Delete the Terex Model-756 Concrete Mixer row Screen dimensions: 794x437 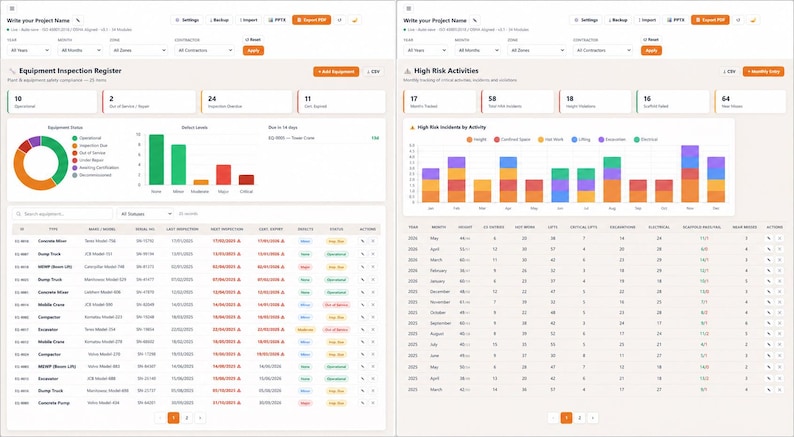(373, 242)
